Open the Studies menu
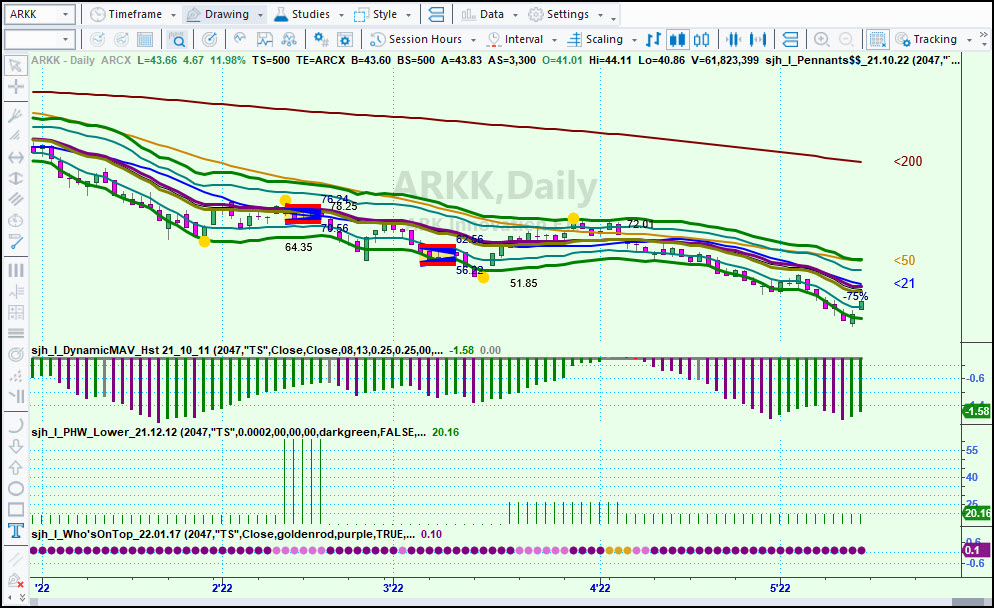The width and height of the screenshot is (994, 608). [x=302, y=15]
